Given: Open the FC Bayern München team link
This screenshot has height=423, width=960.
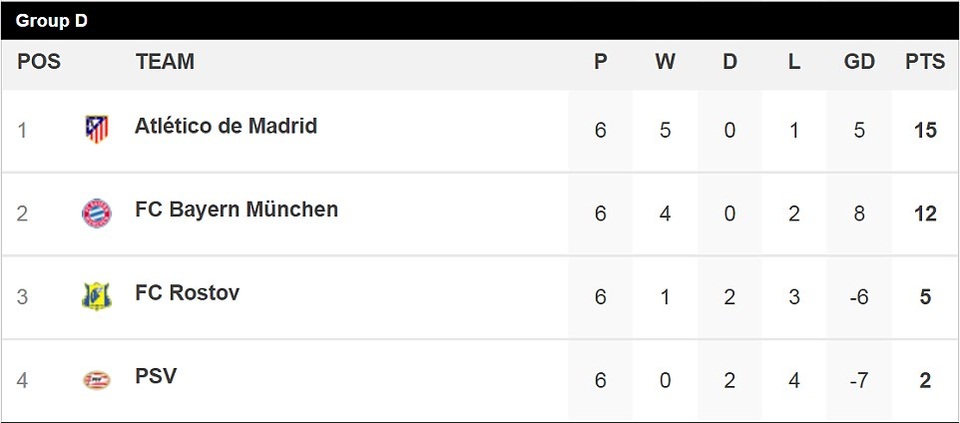Looking at the screenshot, I should click(236, 210).
